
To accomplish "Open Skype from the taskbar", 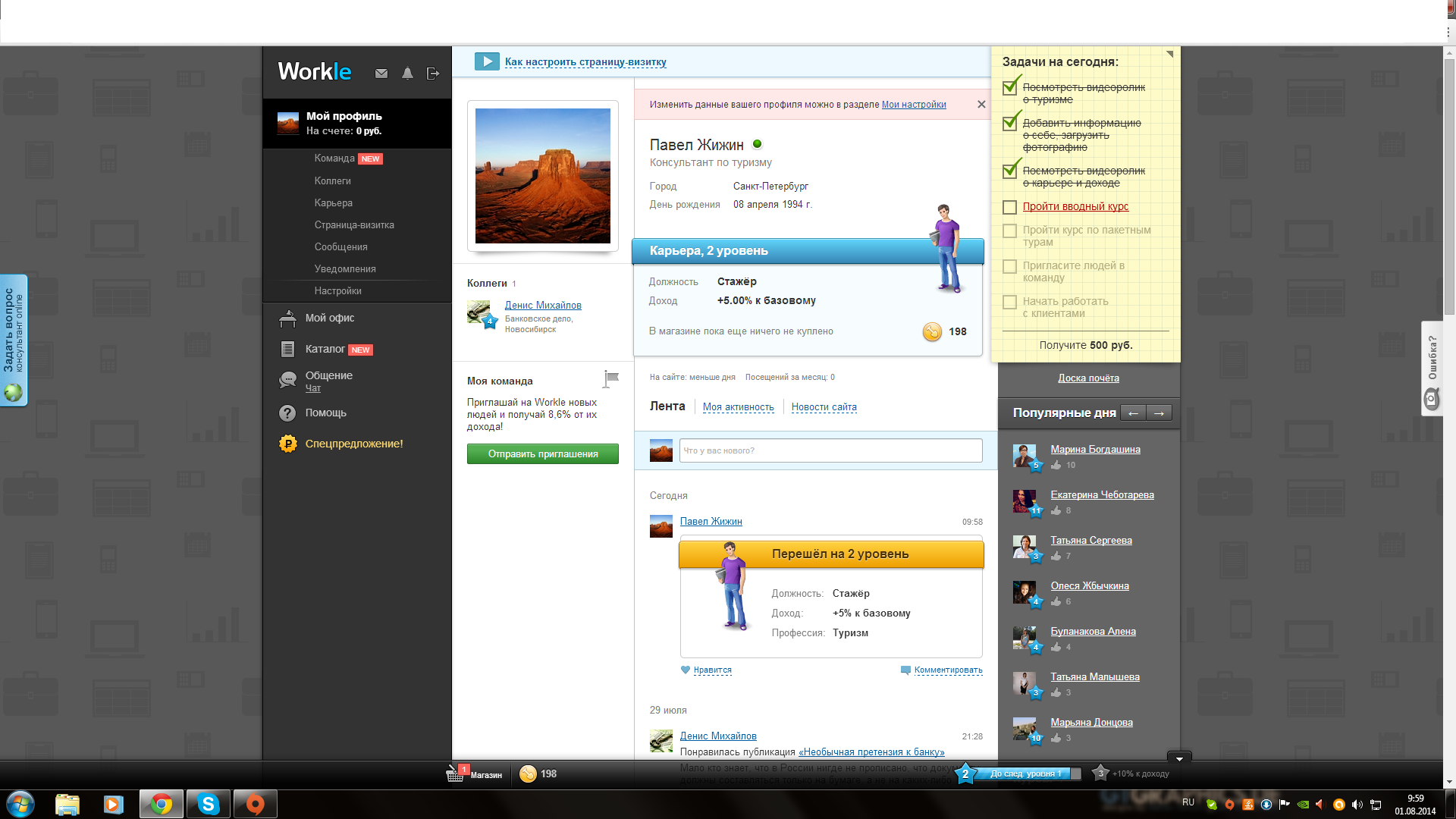I will 208,804.
